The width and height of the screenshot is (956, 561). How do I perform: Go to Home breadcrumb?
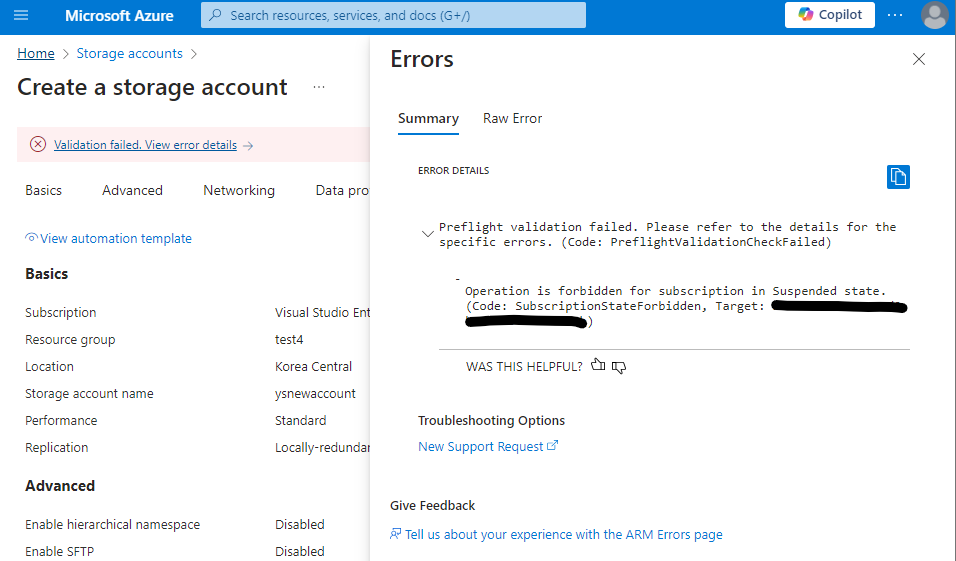click(x=35, y=54)
